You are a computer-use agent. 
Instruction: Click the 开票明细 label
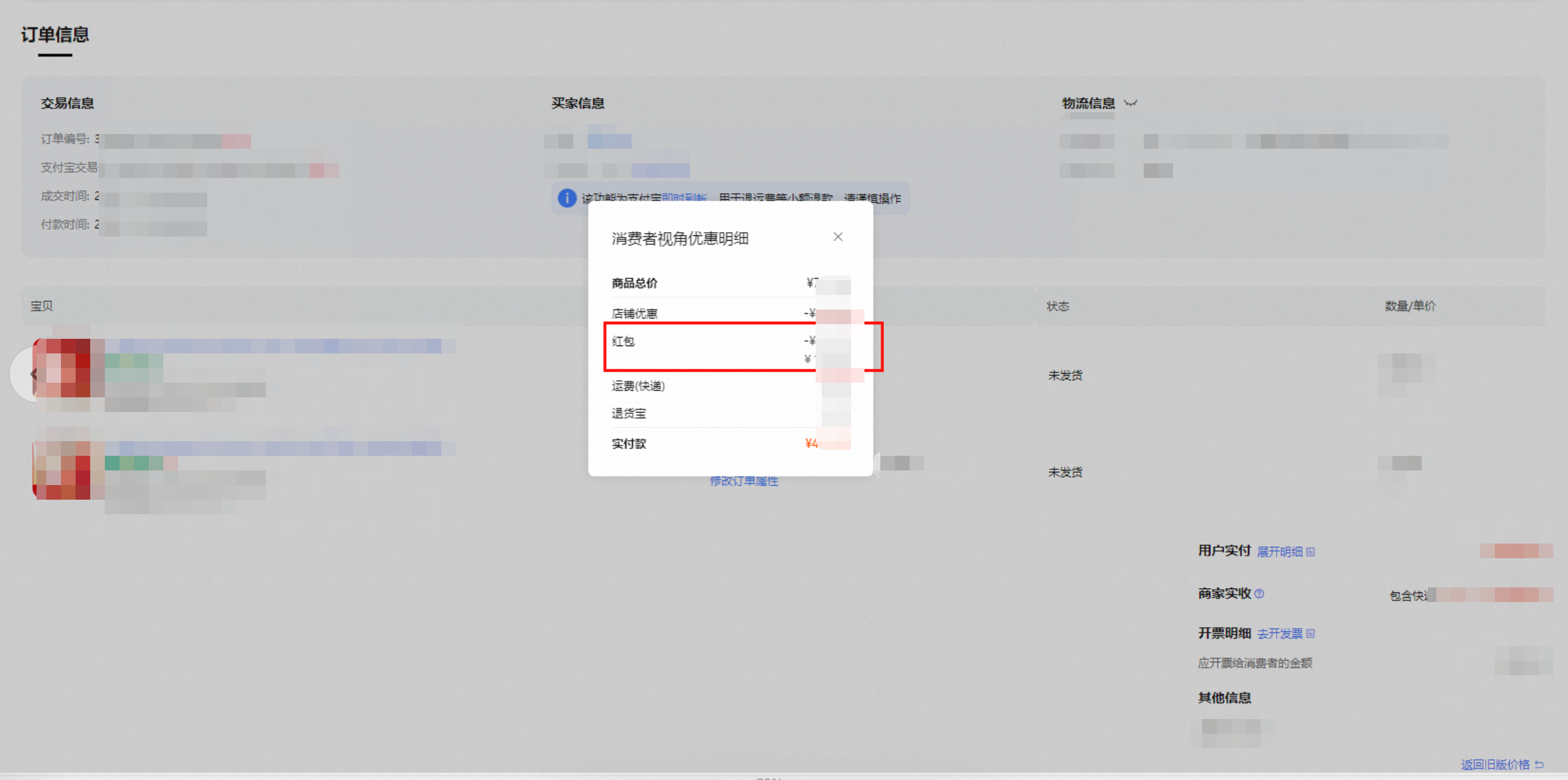pyautogui.click(x=1224, y=633)
